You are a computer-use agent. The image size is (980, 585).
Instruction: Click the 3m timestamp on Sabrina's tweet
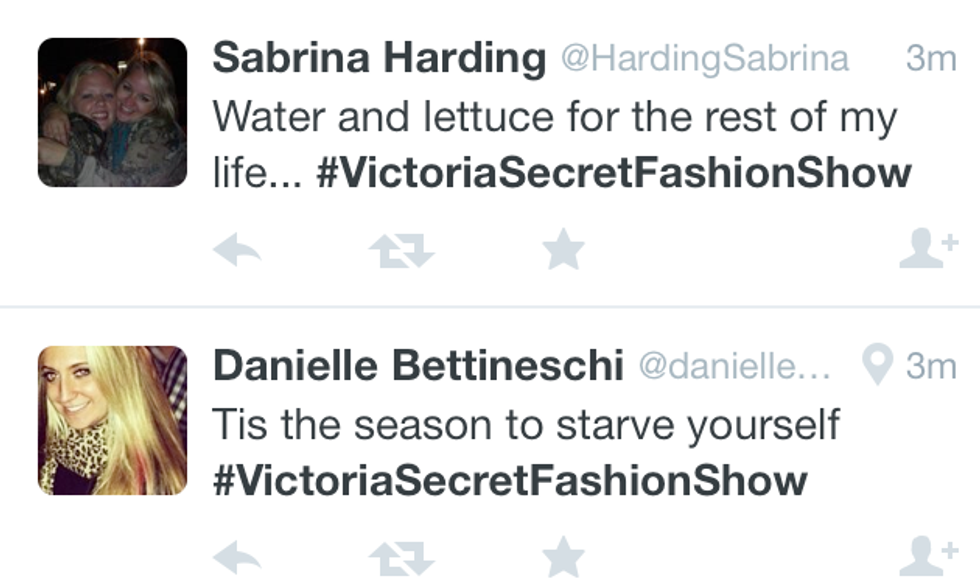coord(931,58)
